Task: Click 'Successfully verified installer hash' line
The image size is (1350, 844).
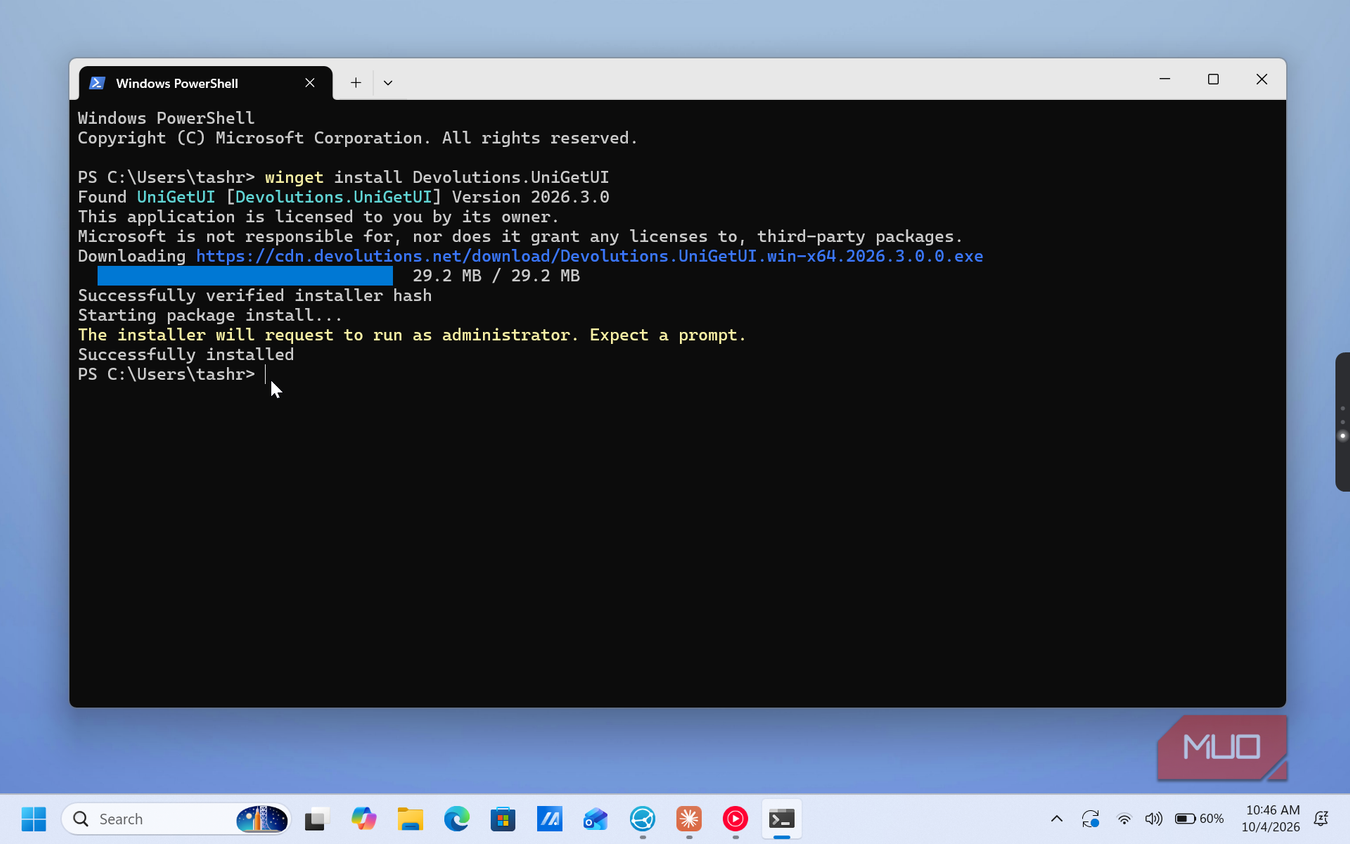Action: tap(255, 295)
